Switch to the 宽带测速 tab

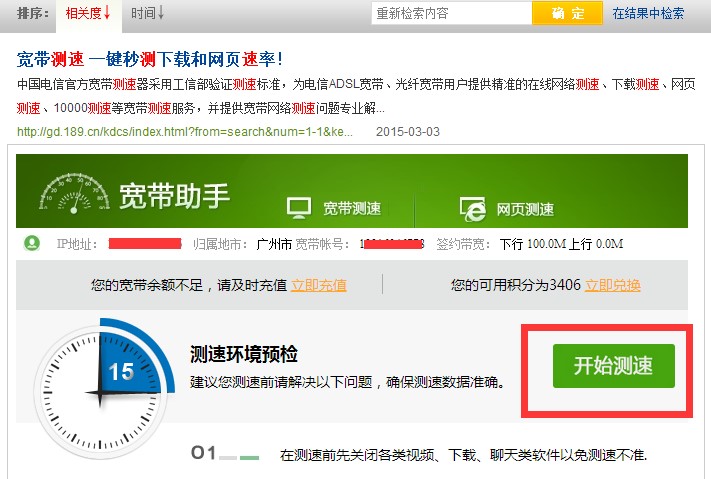click(352, 209)
